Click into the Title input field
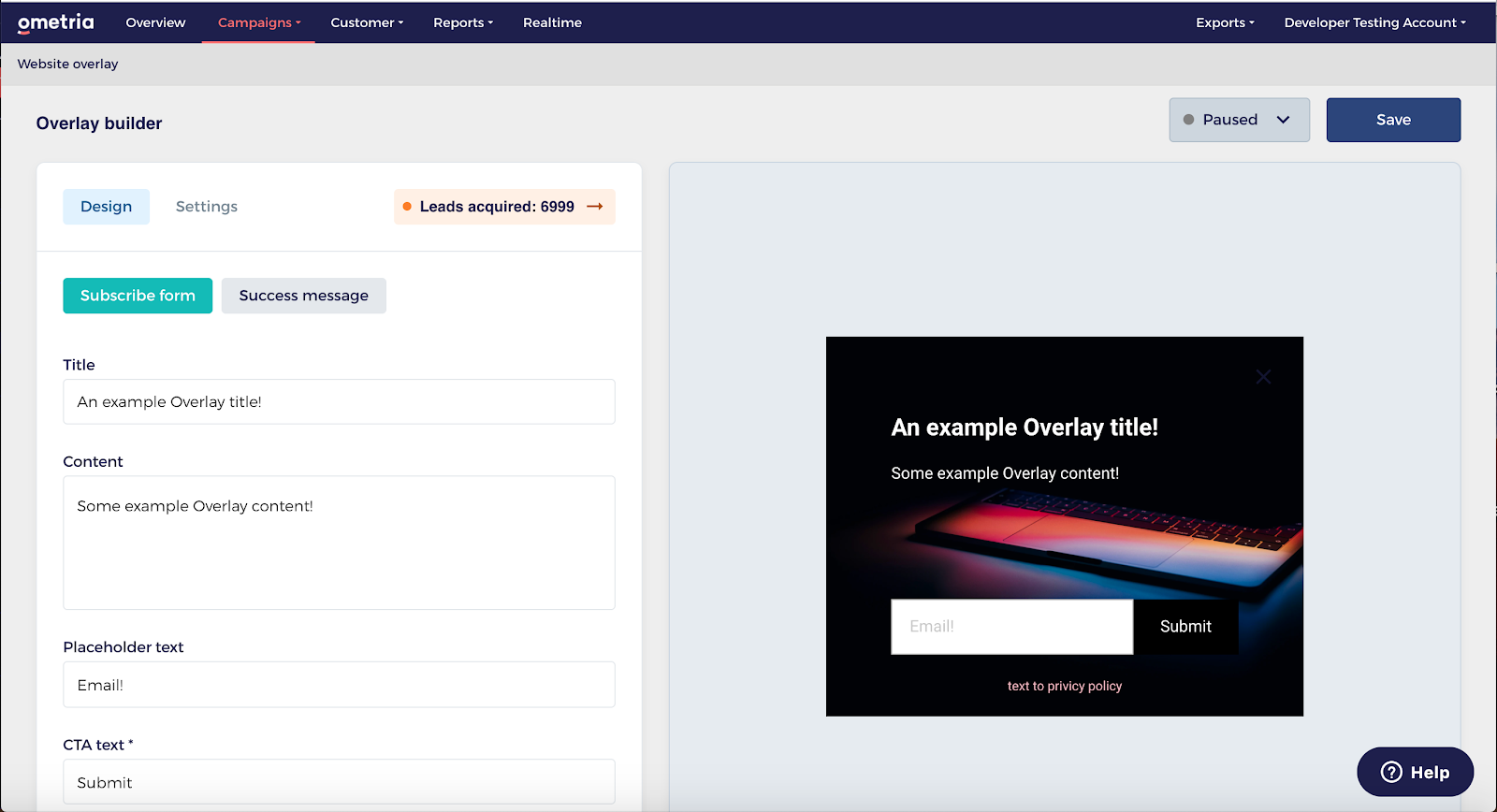Screen dimensions: 1497x812 tap(339, 401)
